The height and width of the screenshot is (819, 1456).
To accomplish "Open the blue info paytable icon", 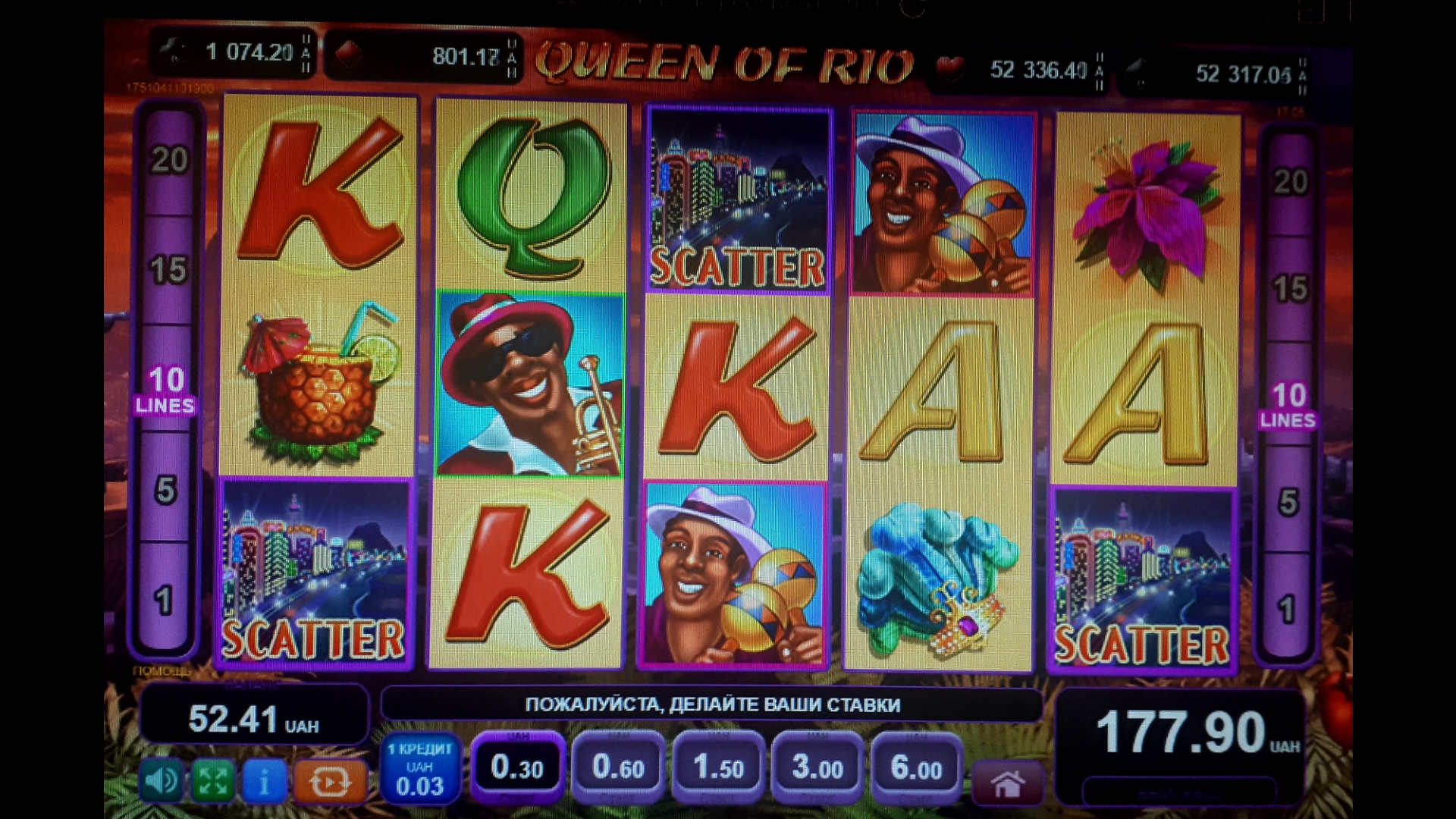I will click(264, 781).
